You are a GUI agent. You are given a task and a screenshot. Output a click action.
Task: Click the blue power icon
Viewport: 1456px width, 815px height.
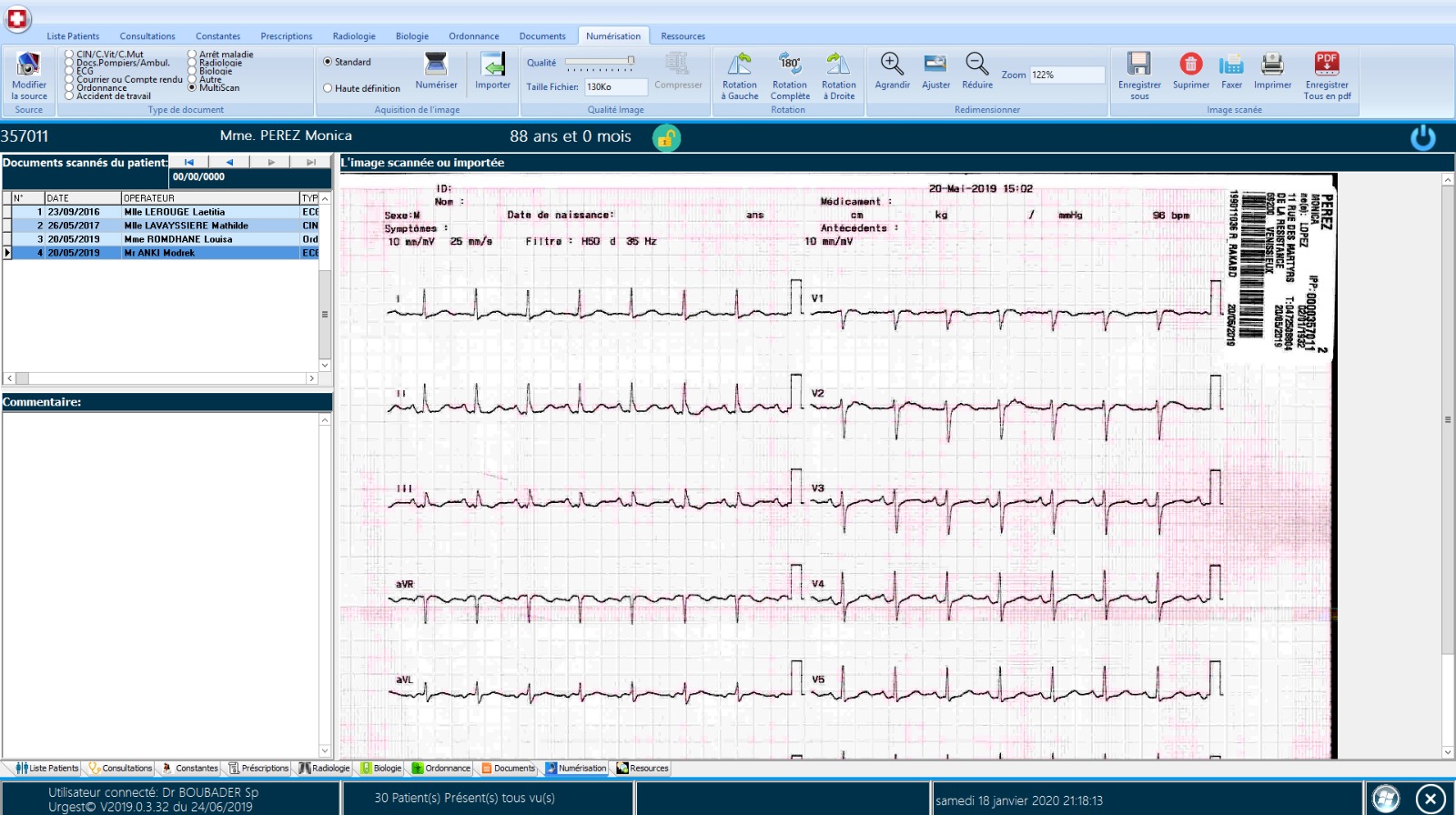(1422, 137)
